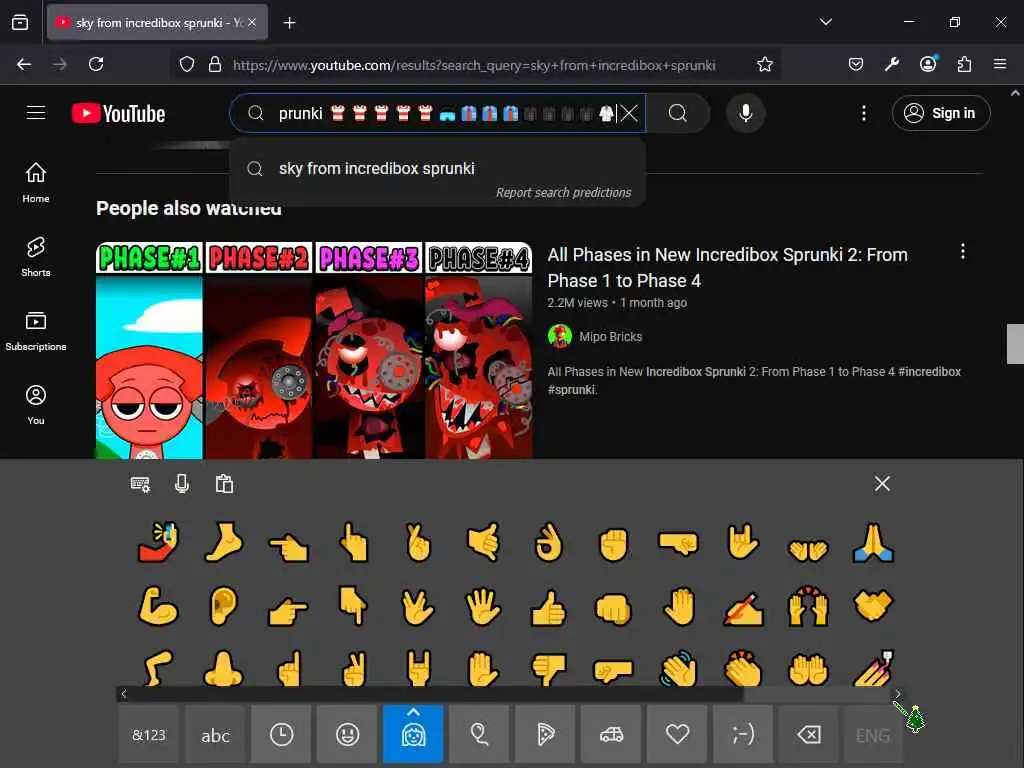Open a new browser tab

(x=289, y=23)
